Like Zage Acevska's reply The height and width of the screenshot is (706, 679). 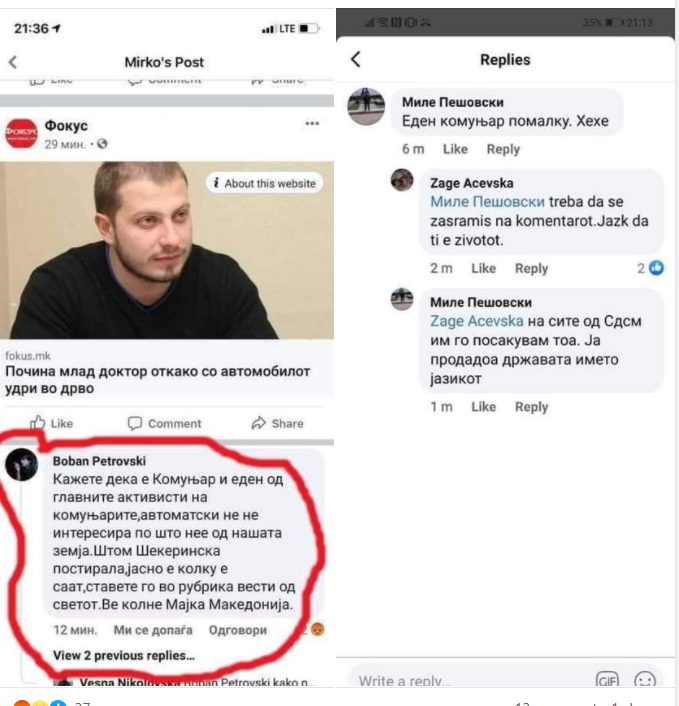point(483,268)
